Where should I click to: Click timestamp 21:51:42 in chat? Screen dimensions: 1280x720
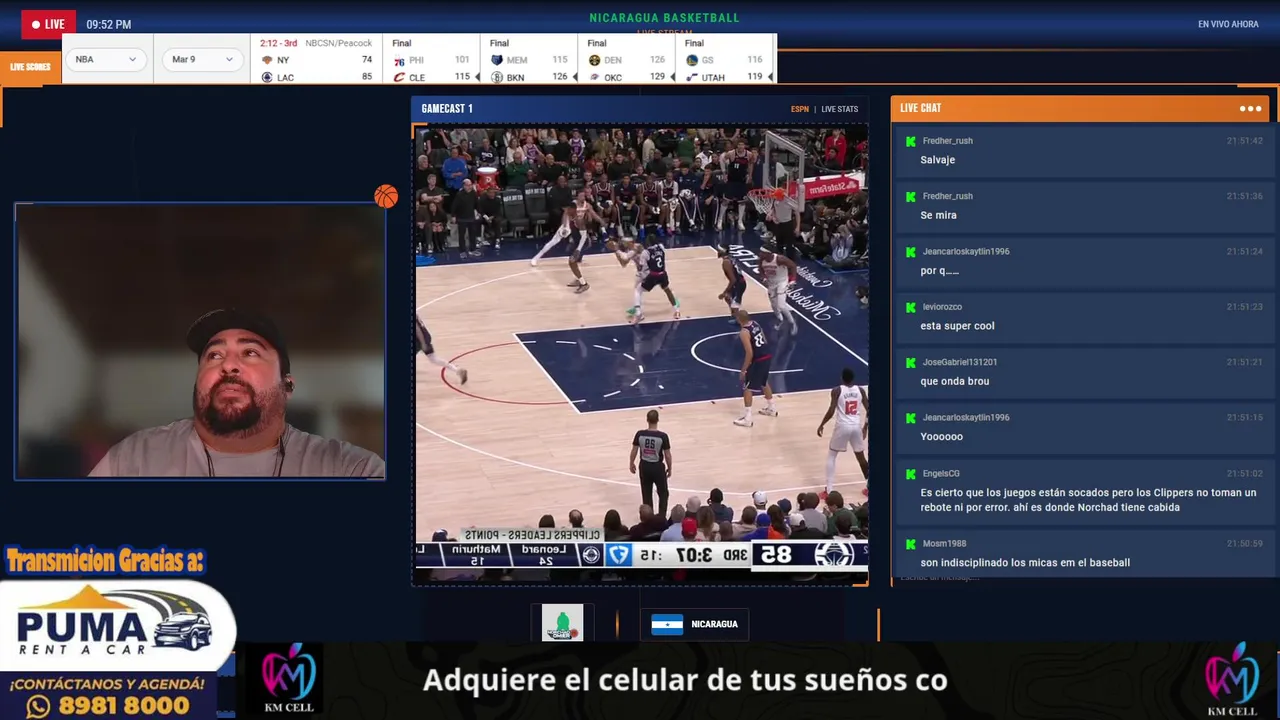(1244, 141)
